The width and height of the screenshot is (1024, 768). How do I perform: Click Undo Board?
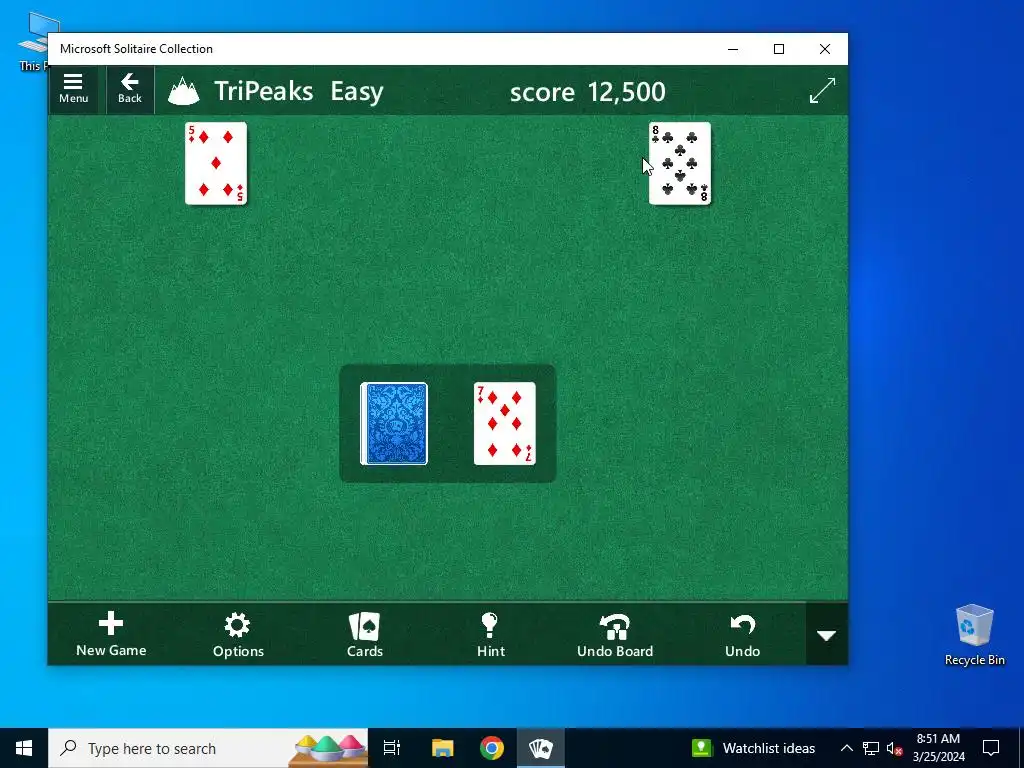pyautogui.click(x=615, y=634)
